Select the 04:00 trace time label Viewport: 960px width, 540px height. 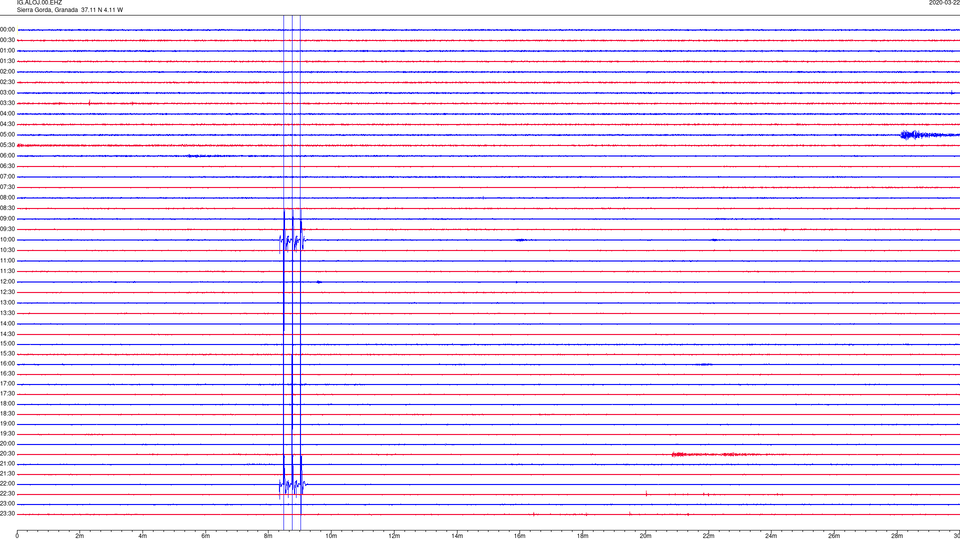7,113
